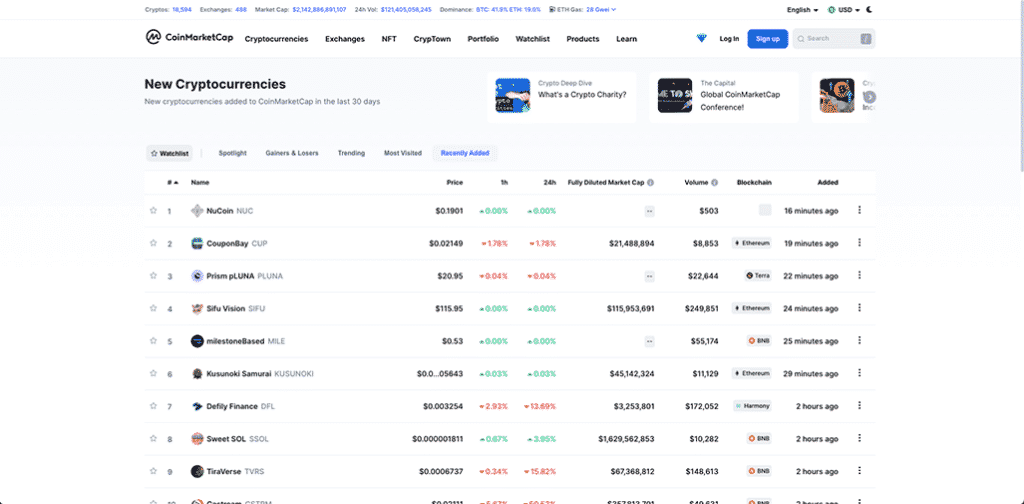Click the Prism pLUNA coin icon

tap(197, 276)
